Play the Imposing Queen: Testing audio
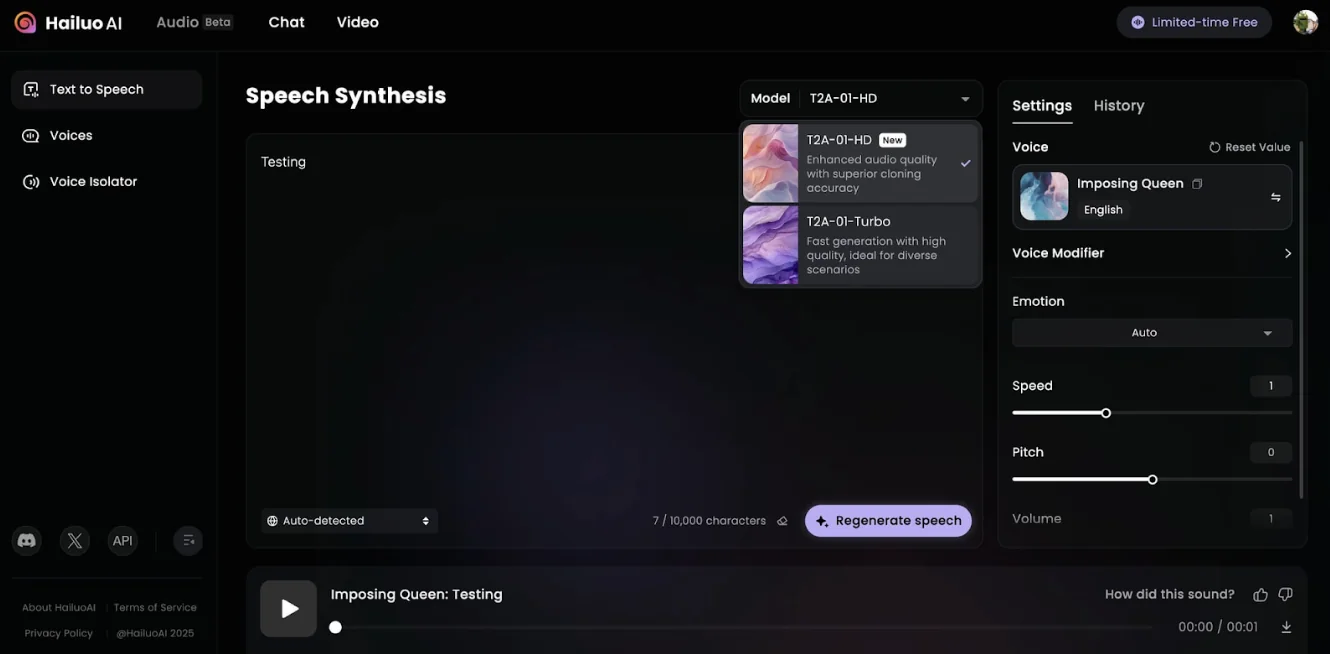Image resolution: width=1330 pixels, height=654 pixels. click(289, 608)
